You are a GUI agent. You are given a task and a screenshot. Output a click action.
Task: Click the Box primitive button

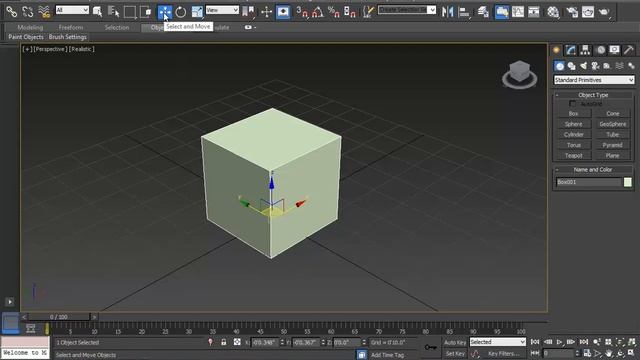[x=573, y=113]
